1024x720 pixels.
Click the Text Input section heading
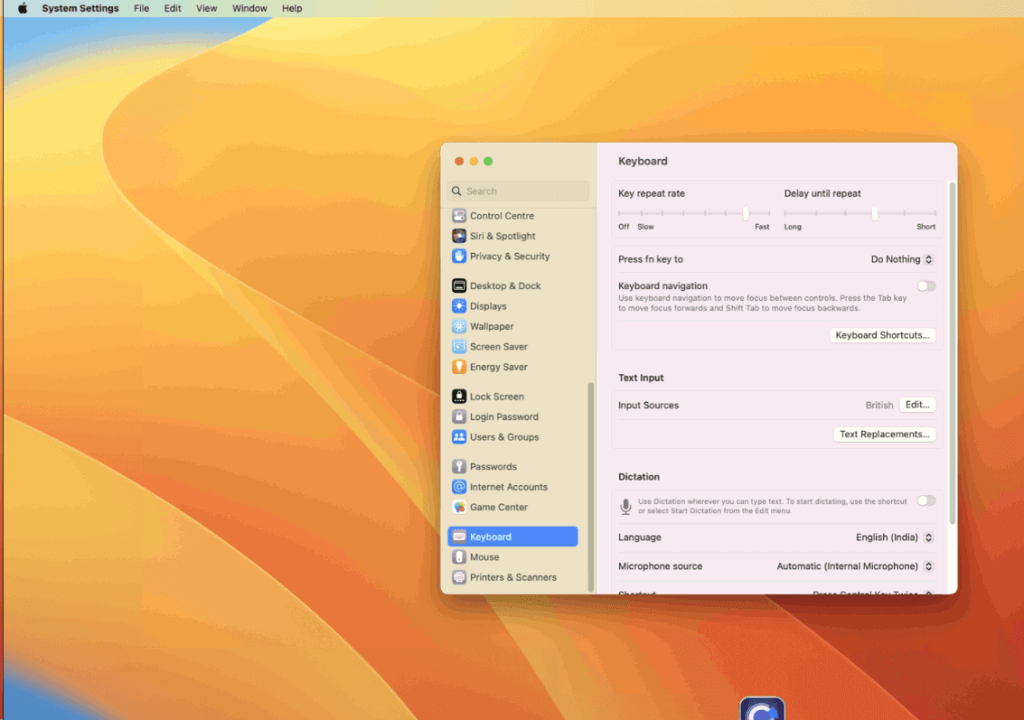coord(641,378)
